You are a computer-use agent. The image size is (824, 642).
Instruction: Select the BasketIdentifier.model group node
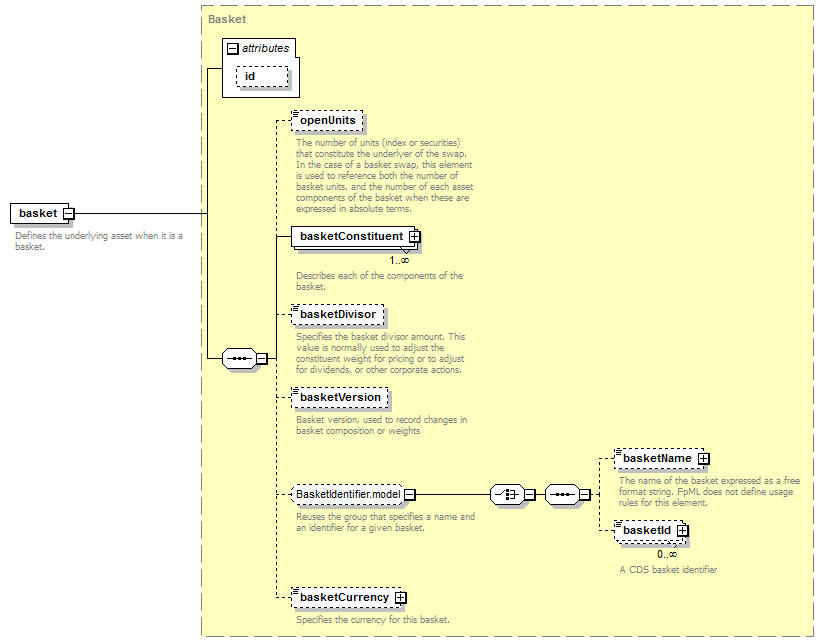point(346,494)
